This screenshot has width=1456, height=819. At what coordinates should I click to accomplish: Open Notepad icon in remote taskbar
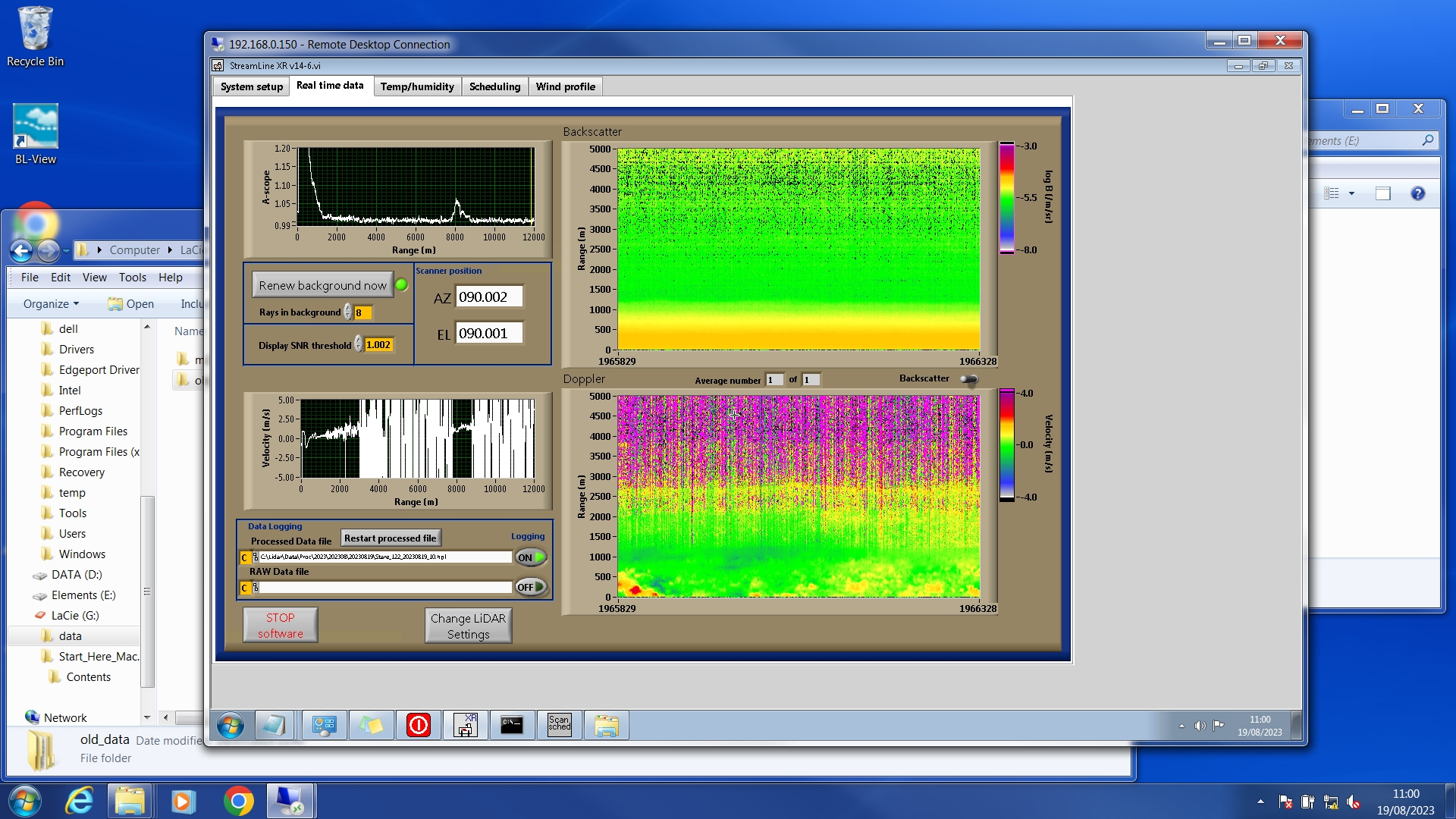(273, 726)
